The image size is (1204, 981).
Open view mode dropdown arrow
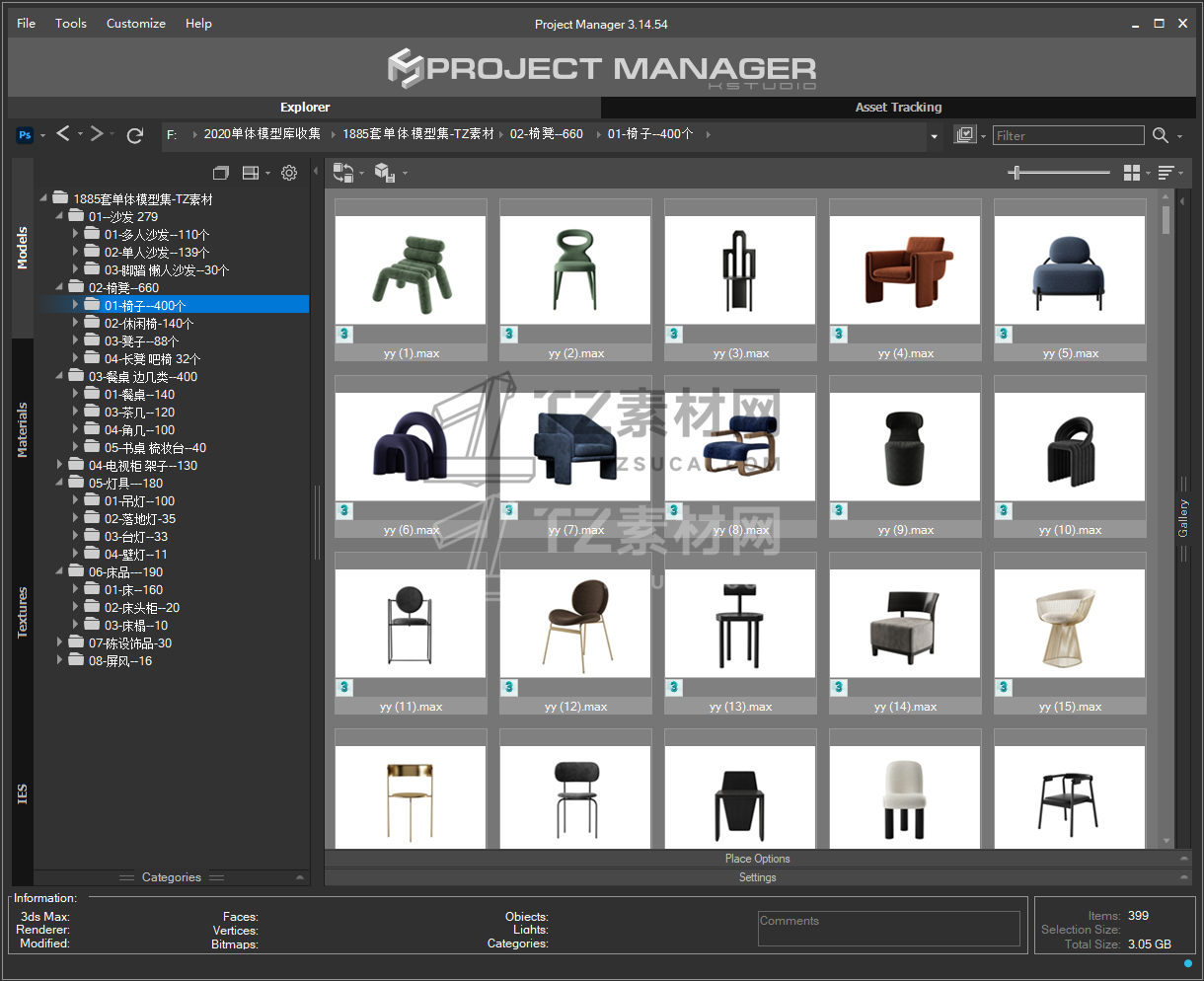tap(1149, 174)
